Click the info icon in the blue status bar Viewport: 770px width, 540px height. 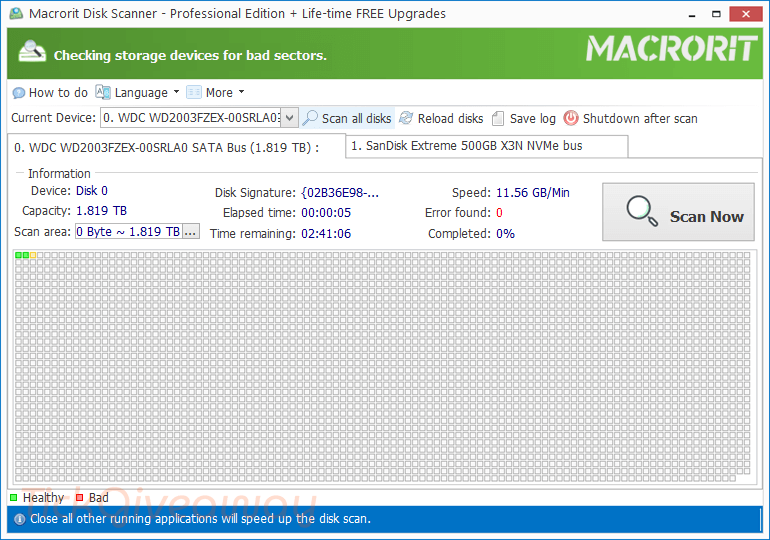tap(20, 519)
